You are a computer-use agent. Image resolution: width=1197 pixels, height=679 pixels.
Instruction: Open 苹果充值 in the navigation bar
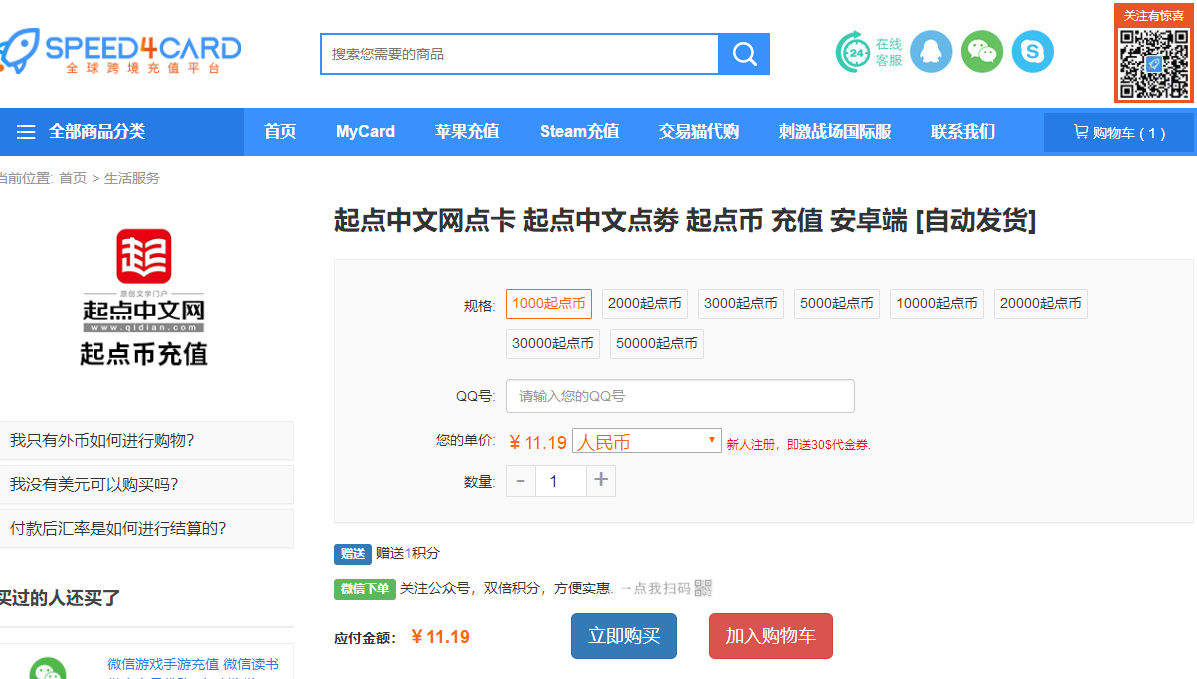point(467,131)
